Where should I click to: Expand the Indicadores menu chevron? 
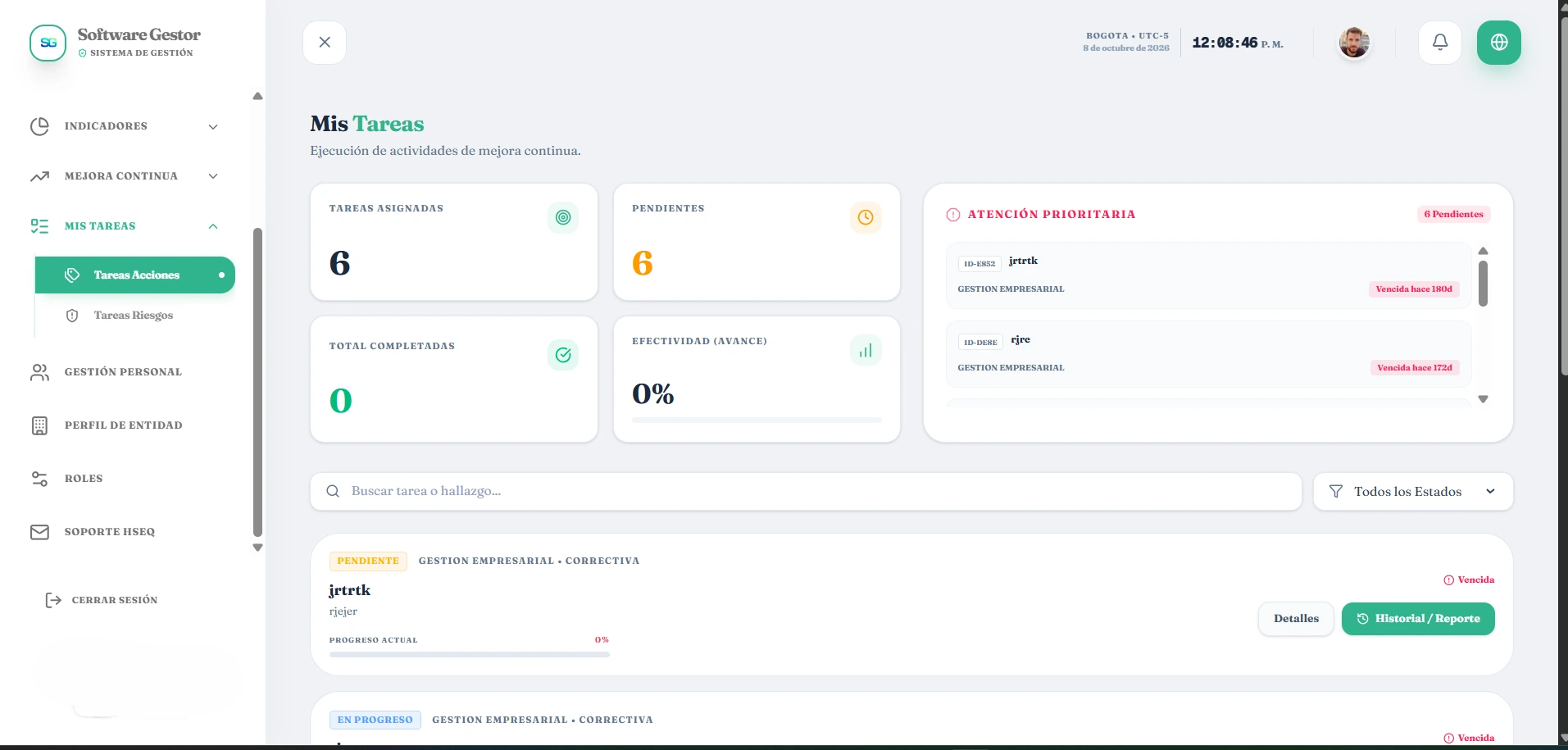tap(213, 127)
